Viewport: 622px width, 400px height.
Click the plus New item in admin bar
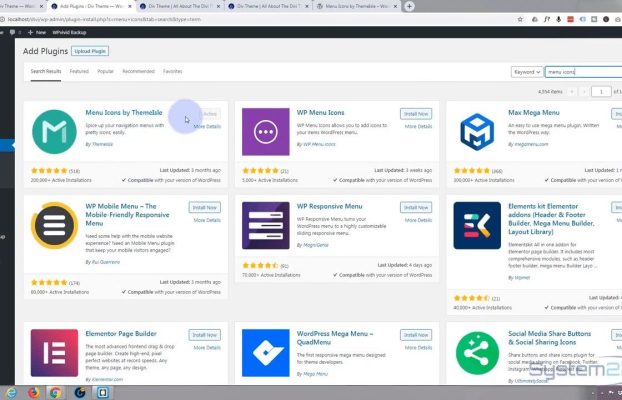click(37, 33)
